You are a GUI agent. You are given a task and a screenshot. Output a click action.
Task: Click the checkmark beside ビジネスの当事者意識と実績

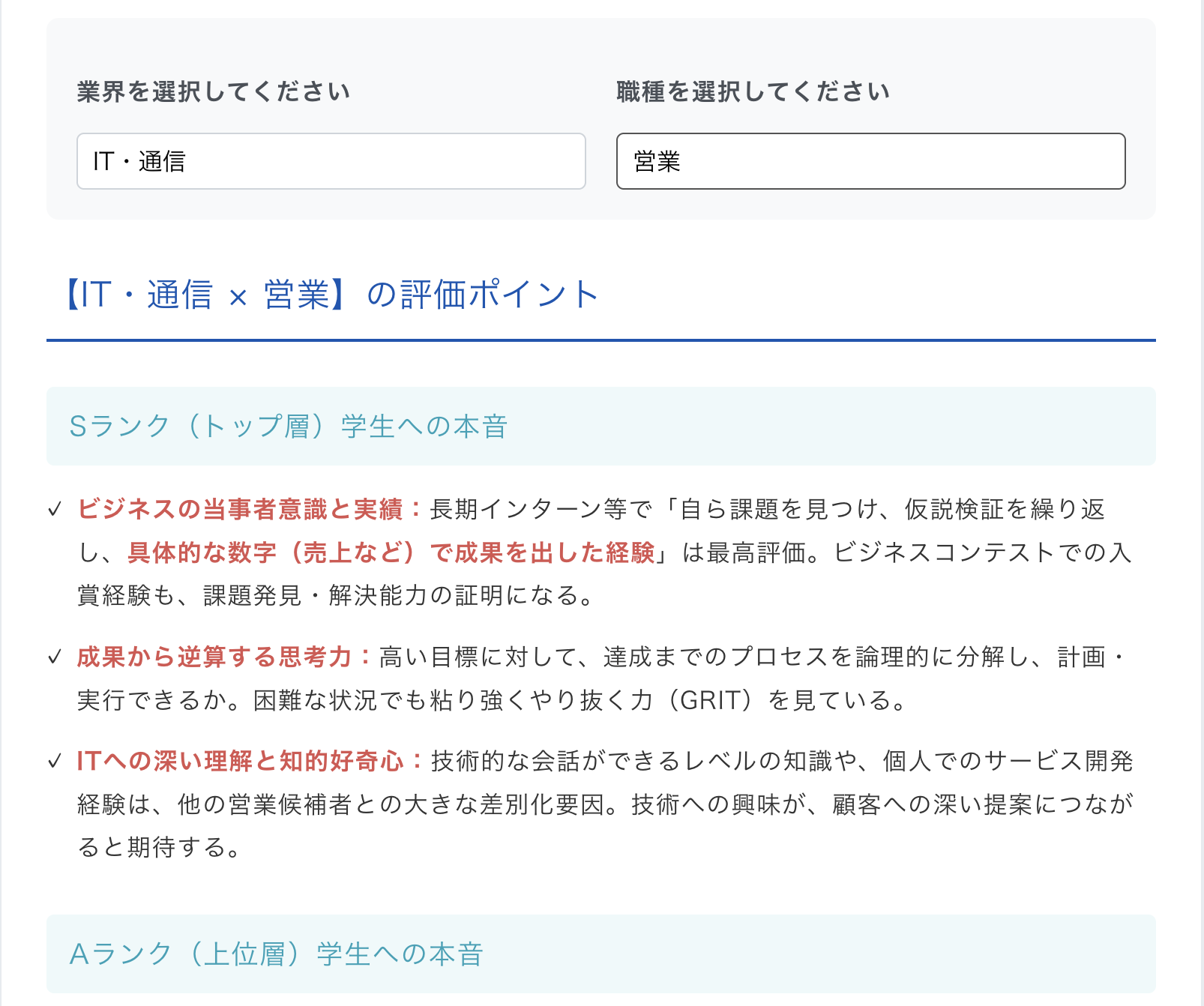coord(53,508)
